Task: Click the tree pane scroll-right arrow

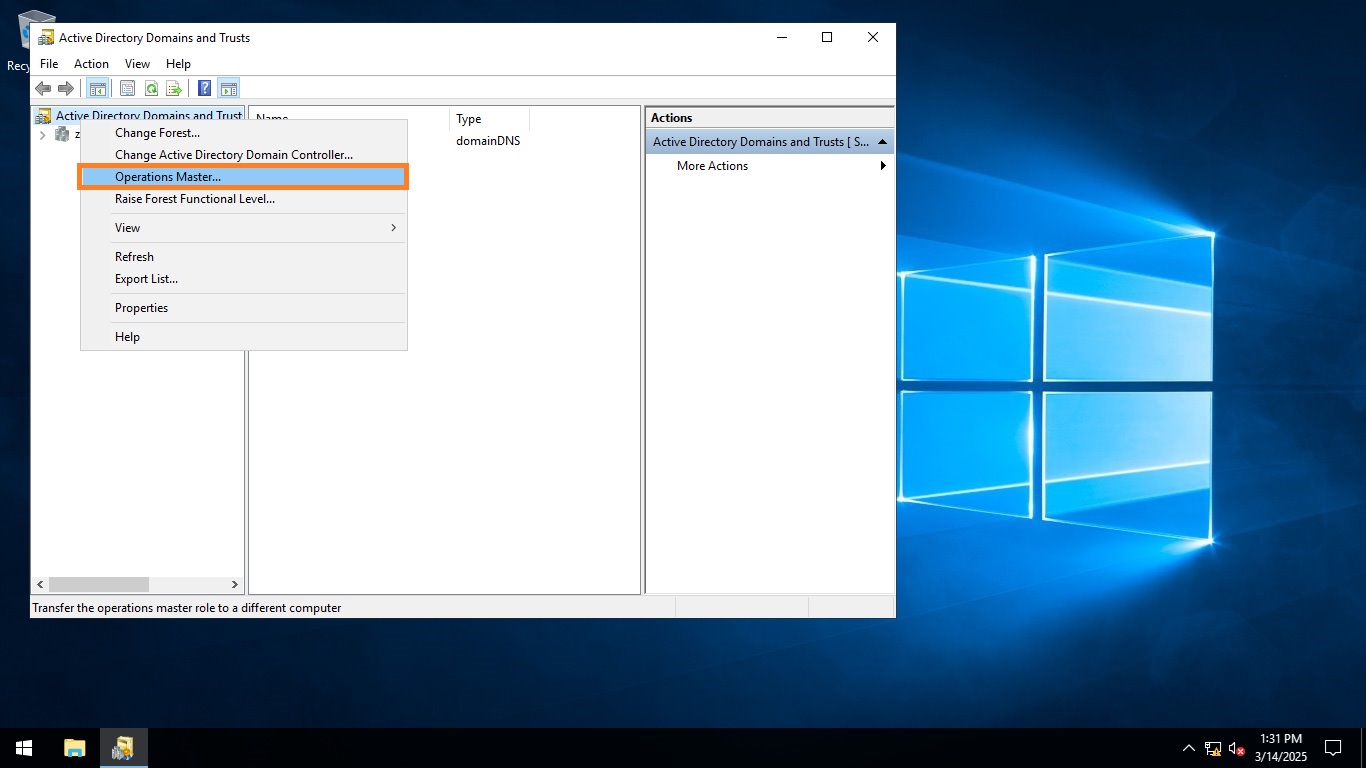Action: point(235,584)
